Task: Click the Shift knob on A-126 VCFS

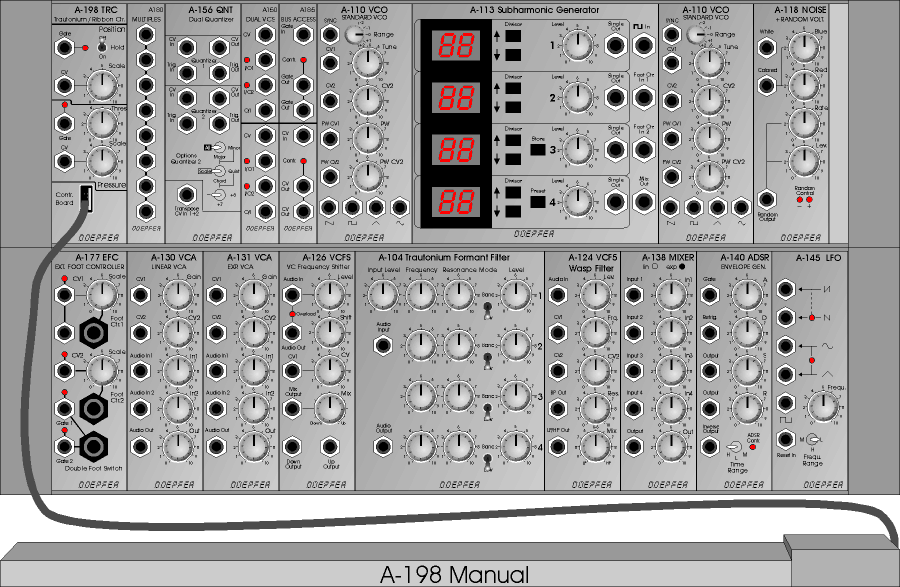Action: click(329, 332)
